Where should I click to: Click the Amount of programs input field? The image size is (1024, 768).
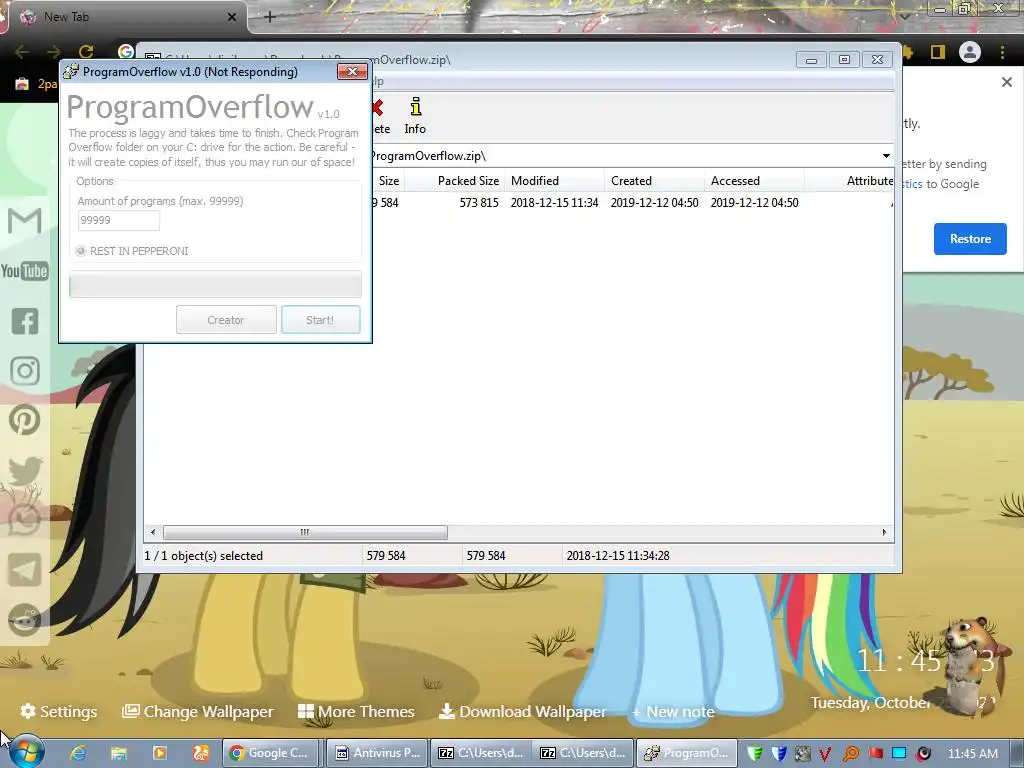[118, 220]
